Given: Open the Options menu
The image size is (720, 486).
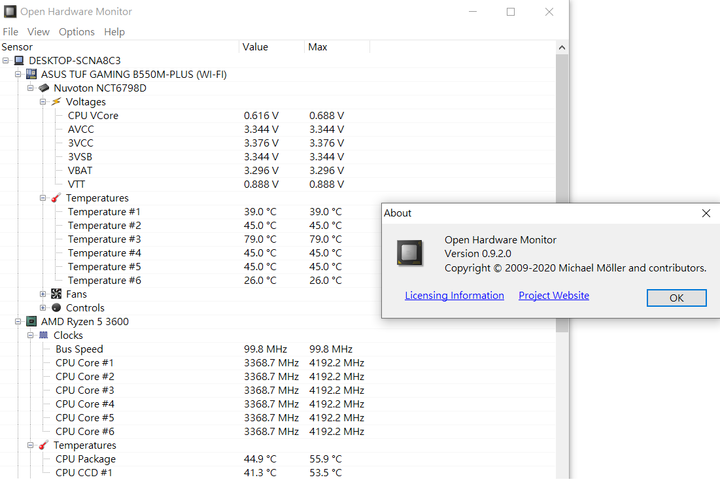Looking at the screenshot, I should pyautogui.click(x=77, y=32).
